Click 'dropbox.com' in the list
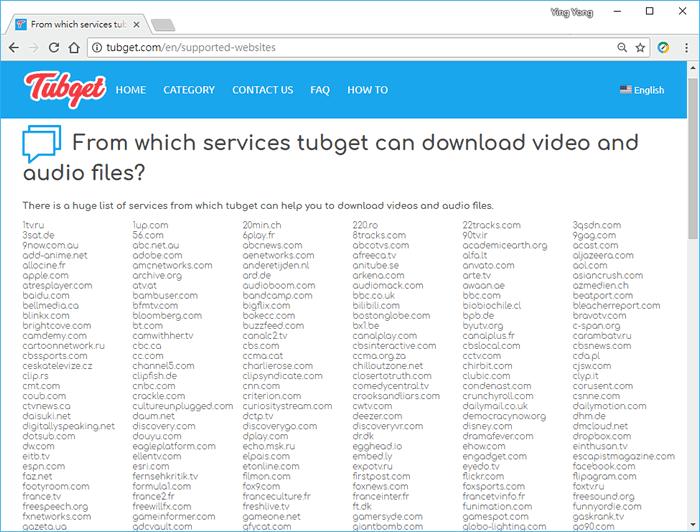The height and width of the screenshot is (532, 700). tap(602, 436)
